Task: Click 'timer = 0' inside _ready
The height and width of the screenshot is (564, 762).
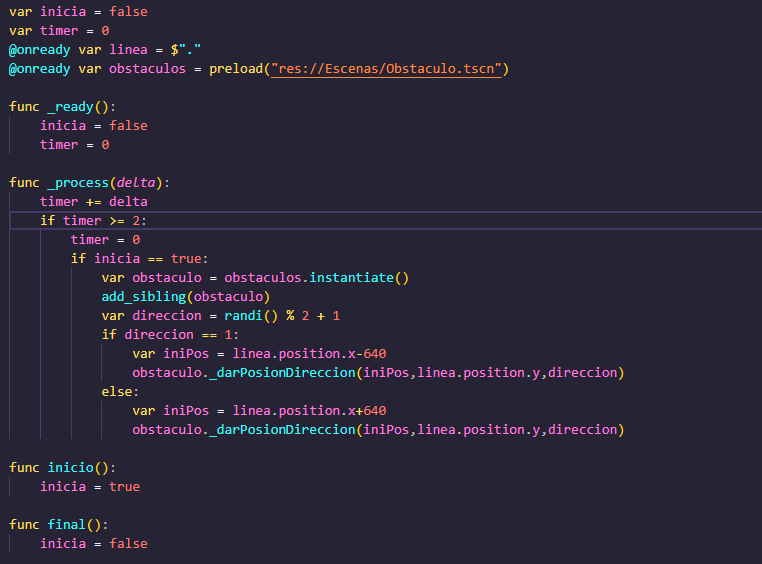Action: coord(74,145)
